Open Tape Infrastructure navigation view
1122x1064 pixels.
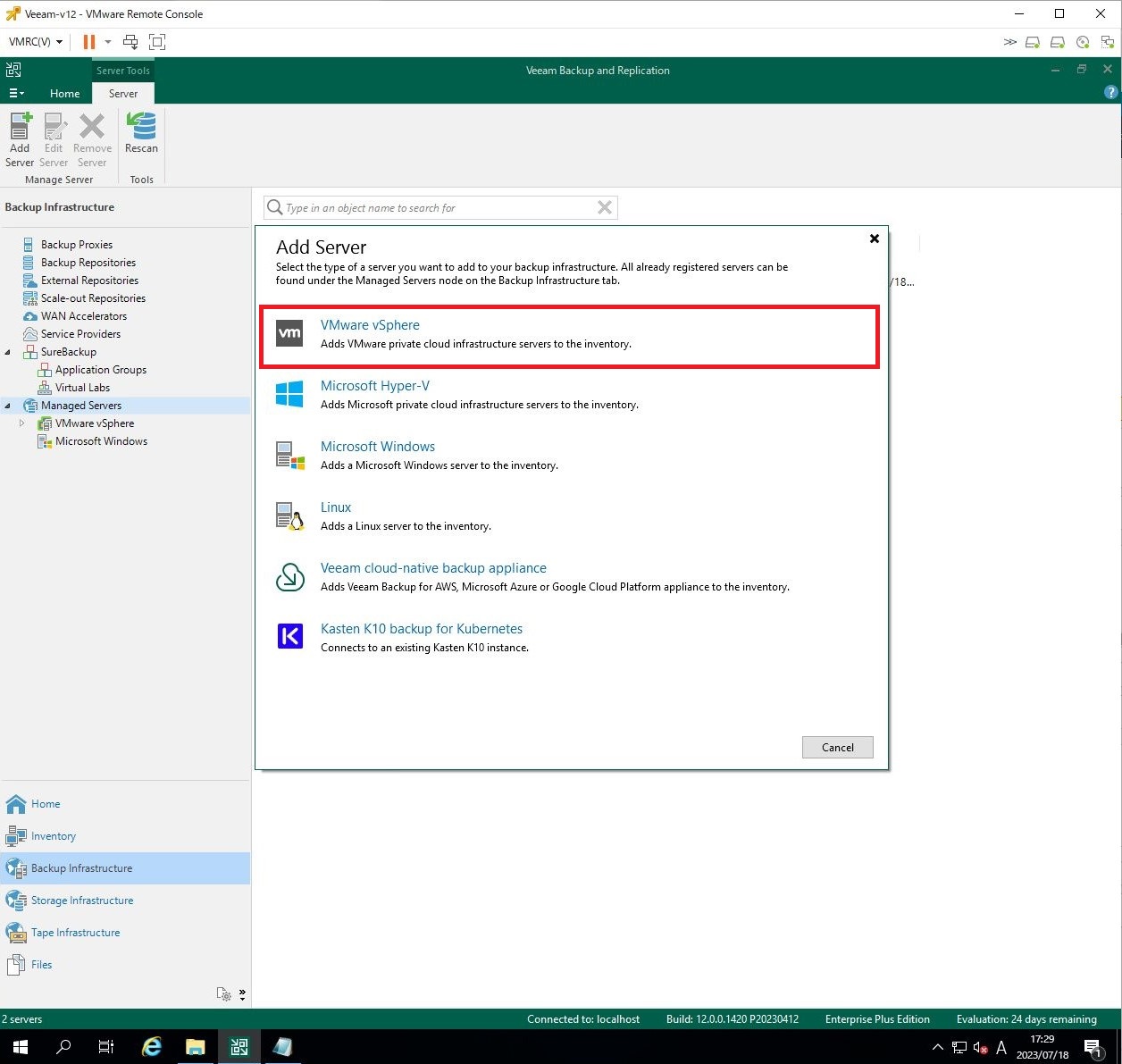click(75, 933)
